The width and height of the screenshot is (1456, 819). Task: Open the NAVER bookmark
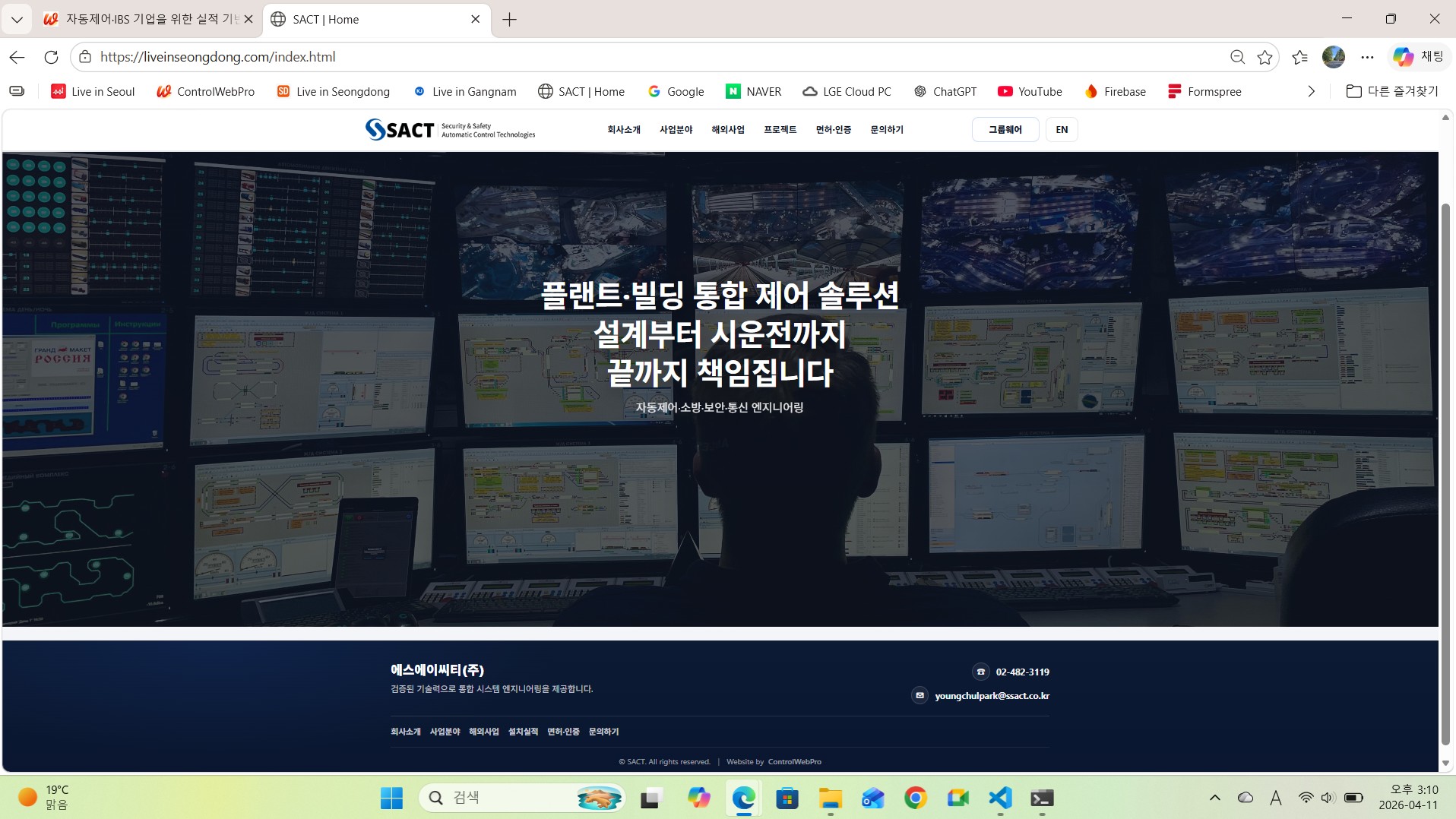pyautogui.click(x=753, y=91)
